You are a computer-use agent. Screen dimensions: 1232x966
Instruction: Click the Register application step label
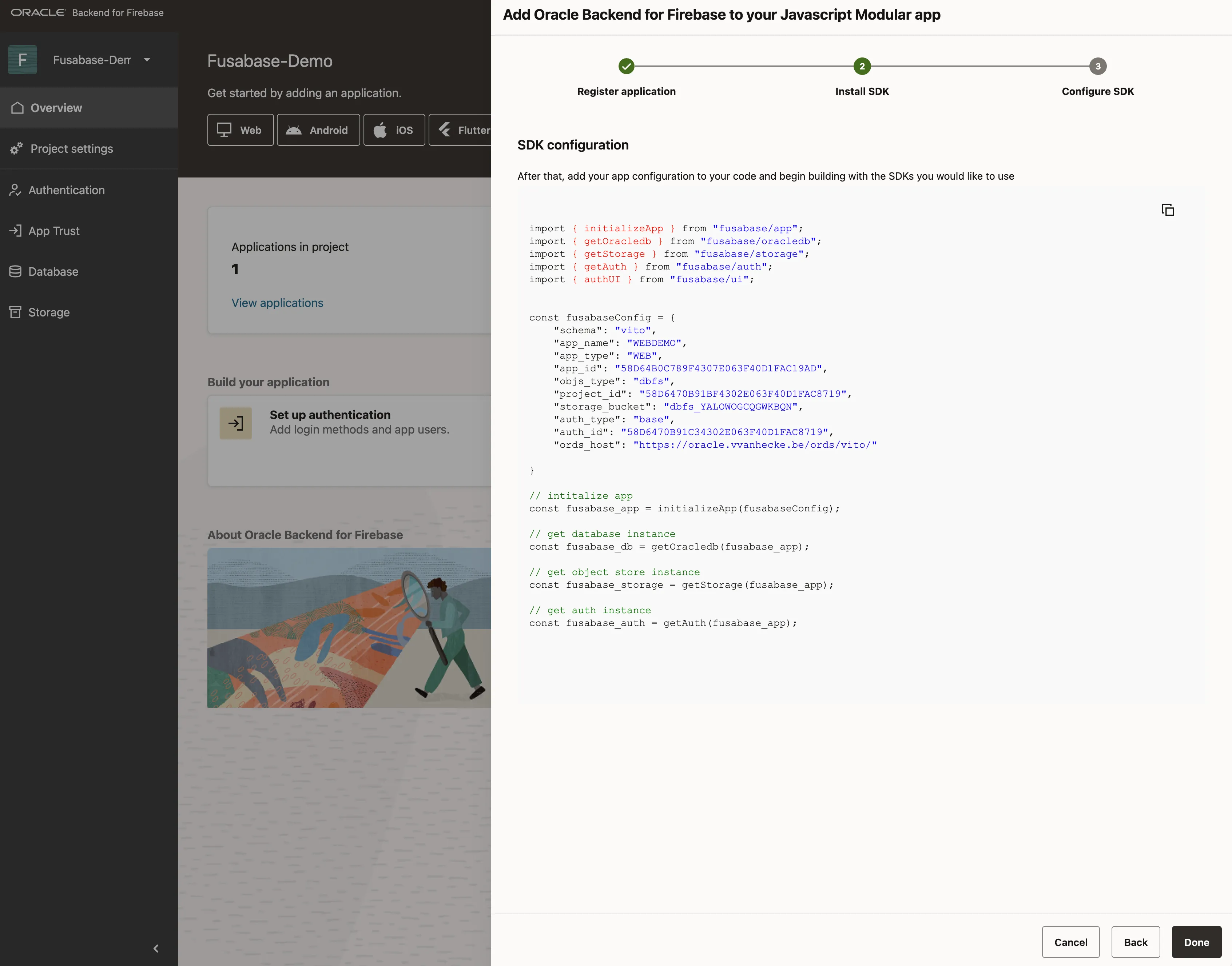[626, 91]
